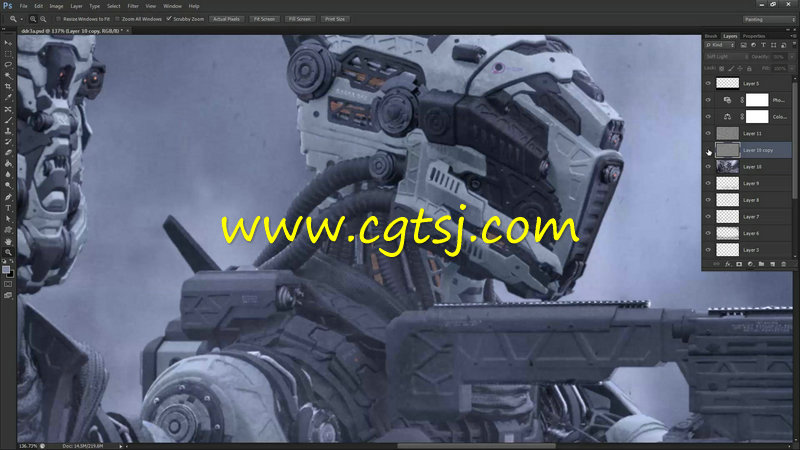Screen dimensions: 800x450
Task: Select the Hand tool
Action: [8, 241]
